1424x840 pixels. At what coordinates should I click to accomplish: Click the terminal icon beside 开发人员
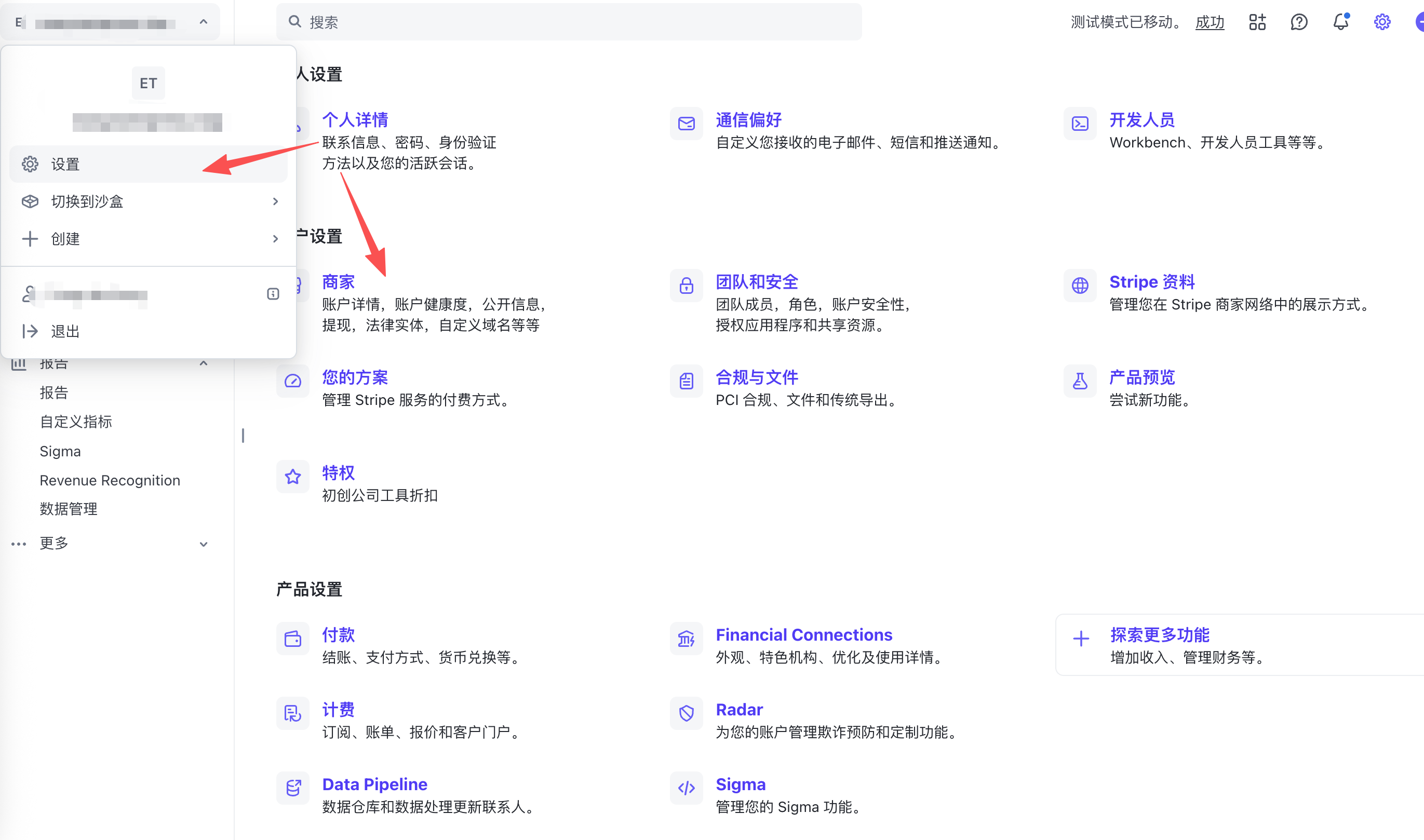[x=1080, y=124]
